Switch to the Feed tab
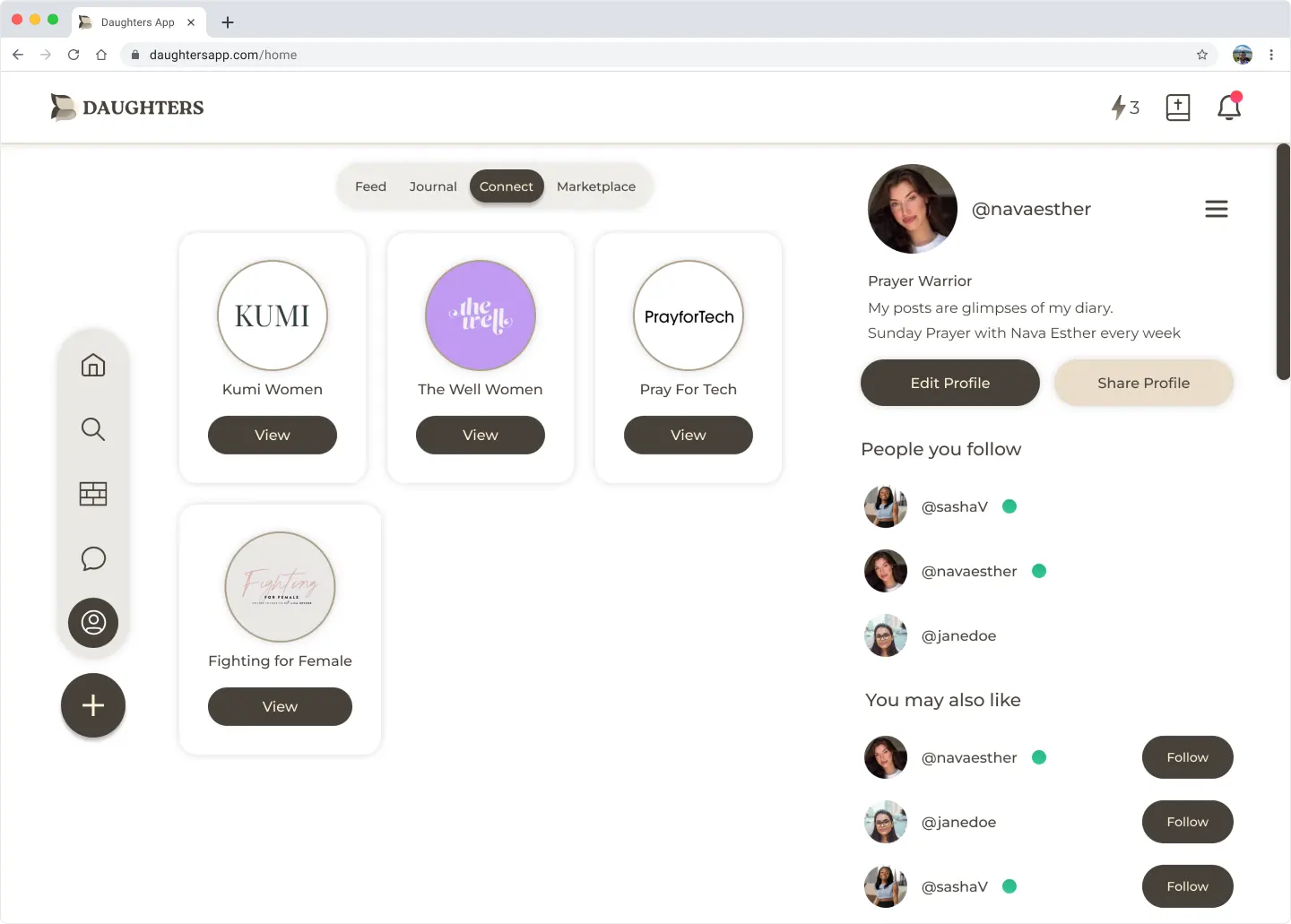This screenshot has height=924, width=1291. (370, 186)
